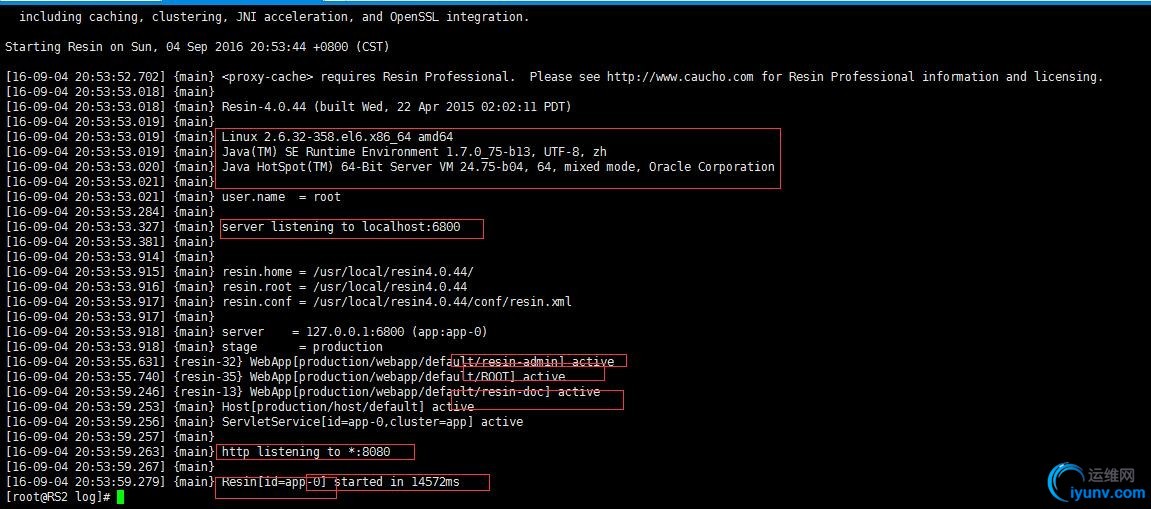Click the Java HotSpot 64-Bit Server VM line
The width and height of the screenshot is (1151, 509).
(x=498, y=167)
